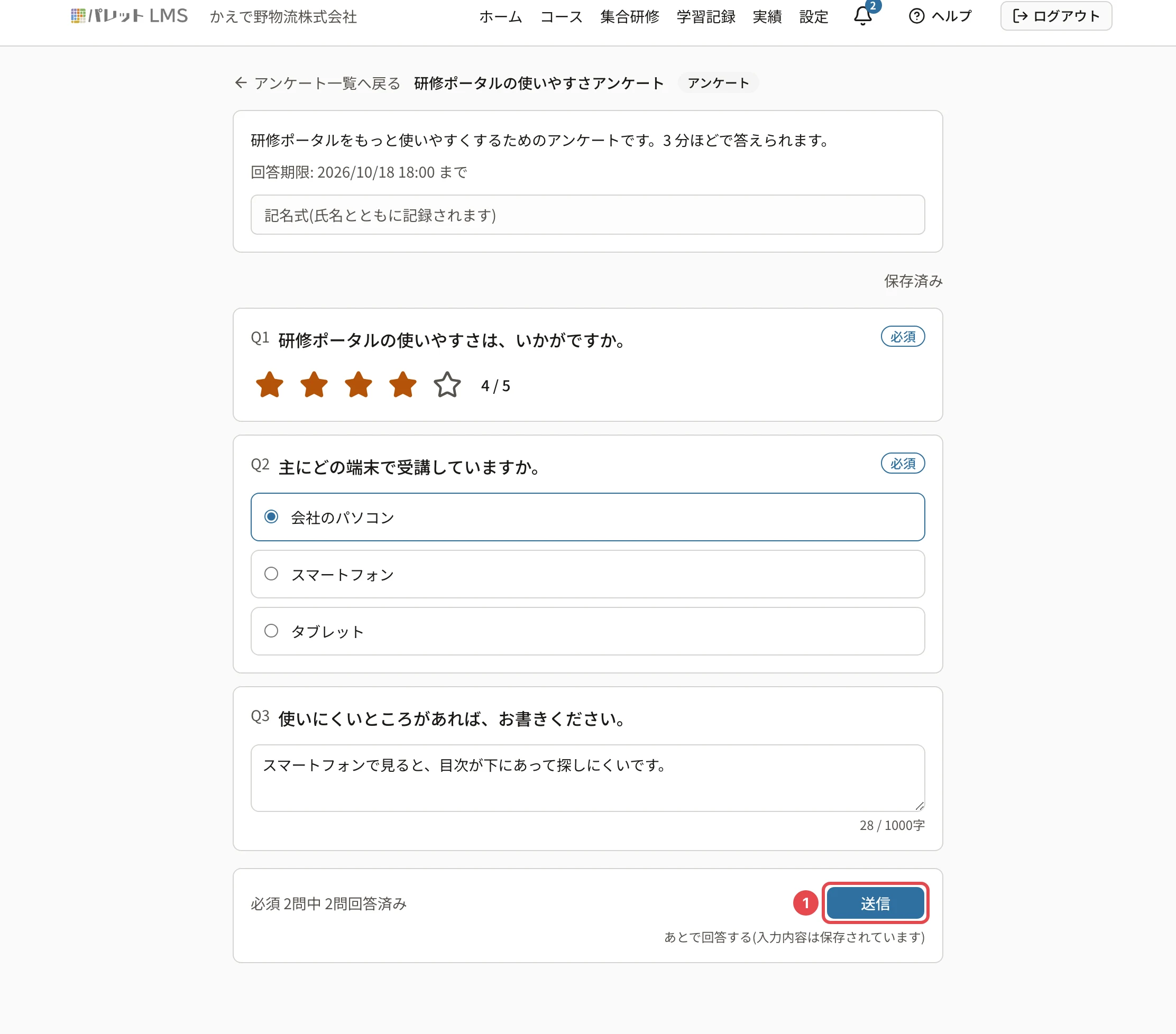
Task: Open the 学習記録 menu item
Action: tap(706, 17)
